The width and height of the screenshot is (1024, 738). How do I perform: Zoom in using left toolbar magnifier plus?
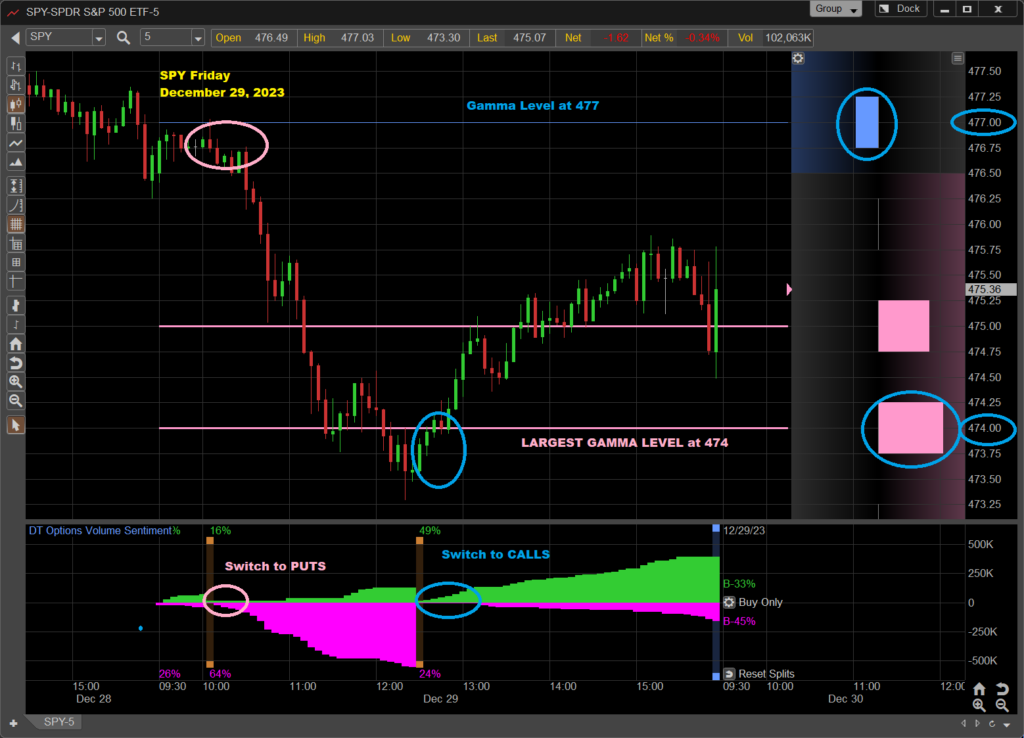15,381
